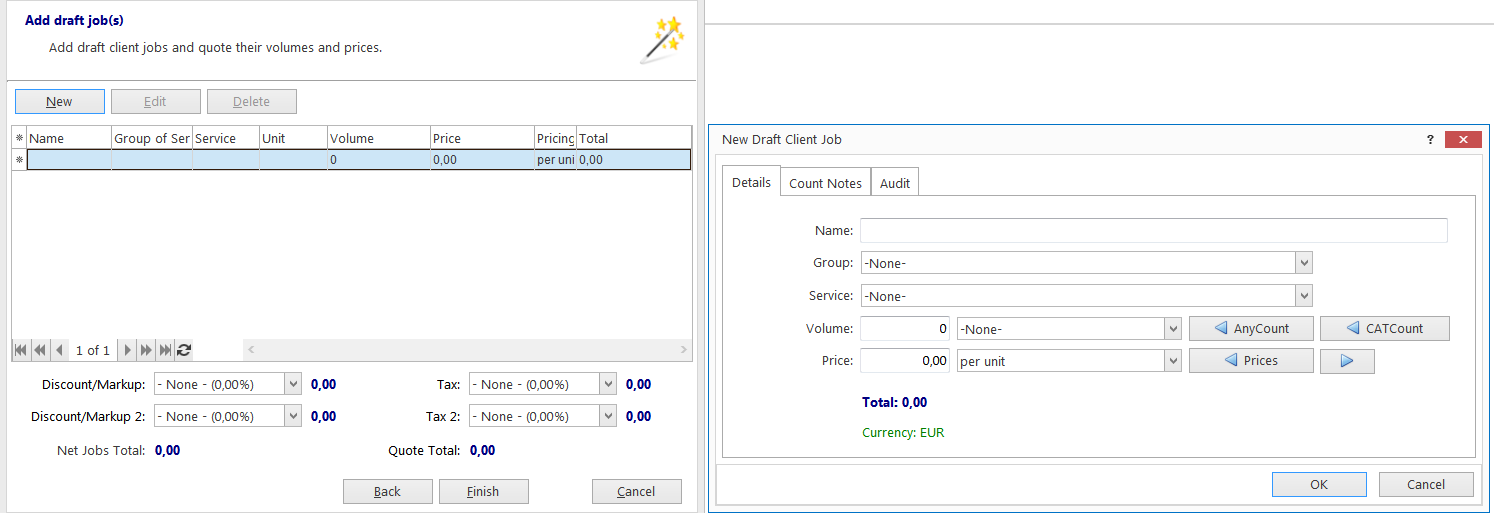Click the per unit cell in grid row
This screenshot has width=1494, height=513.
pyautogui.click(x=556, y=159)
